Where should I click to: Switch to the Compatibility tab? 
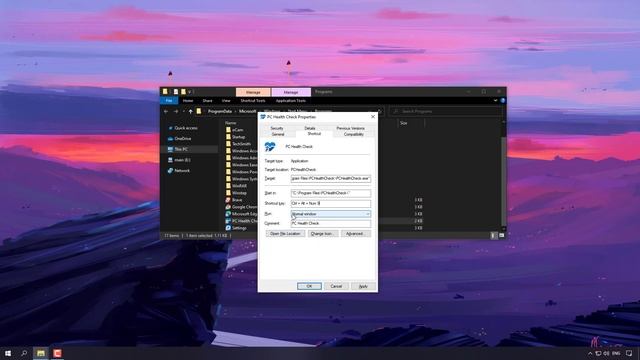point(353,134)
